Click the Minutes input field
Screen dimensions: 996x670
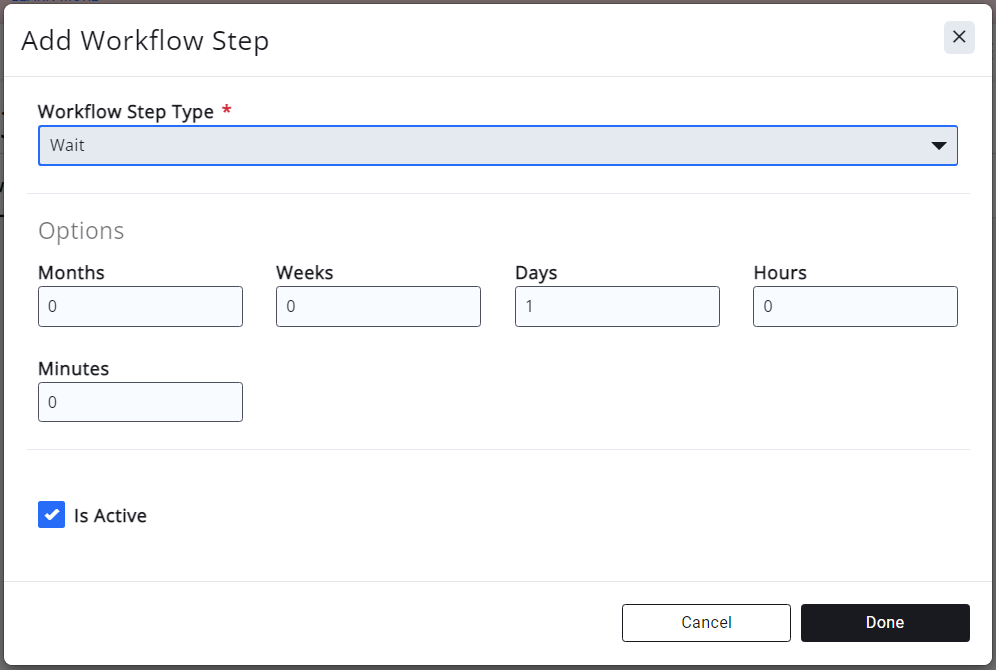140,401
